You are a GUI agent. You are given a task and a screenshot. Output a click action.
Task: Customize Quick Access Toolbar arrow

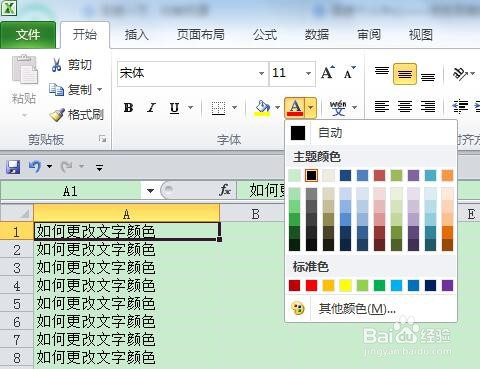[99, 167]
